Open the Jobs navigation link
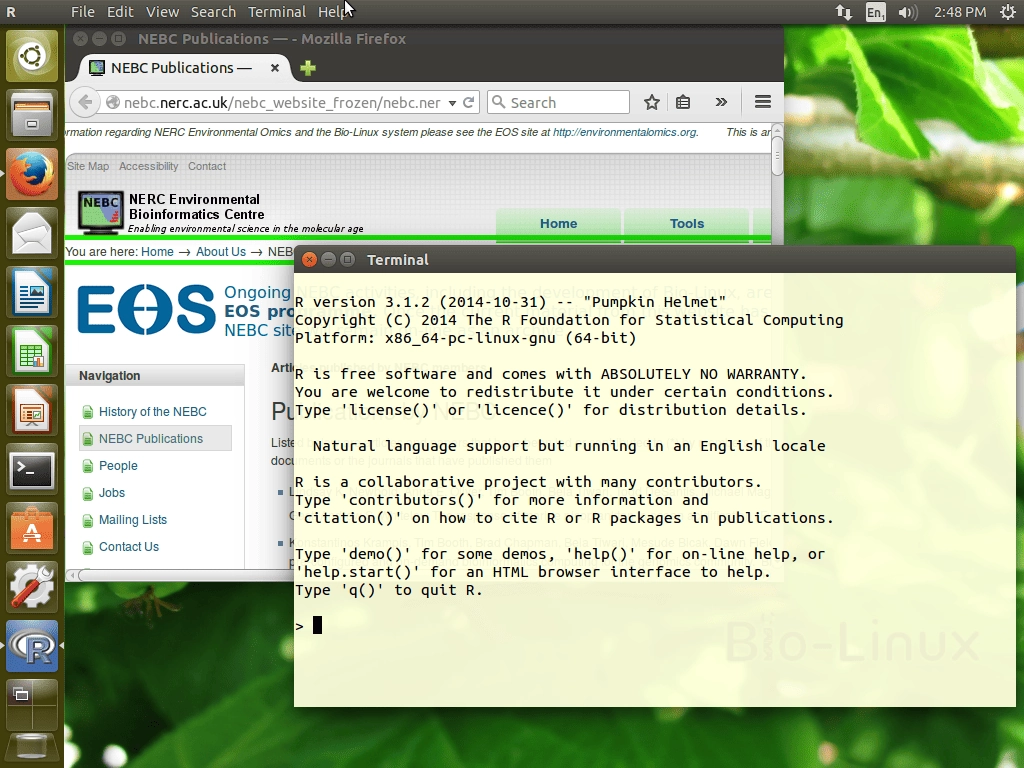Image resolution: width=1024 pixels, height=768 pixels. (x=112, y=492)
